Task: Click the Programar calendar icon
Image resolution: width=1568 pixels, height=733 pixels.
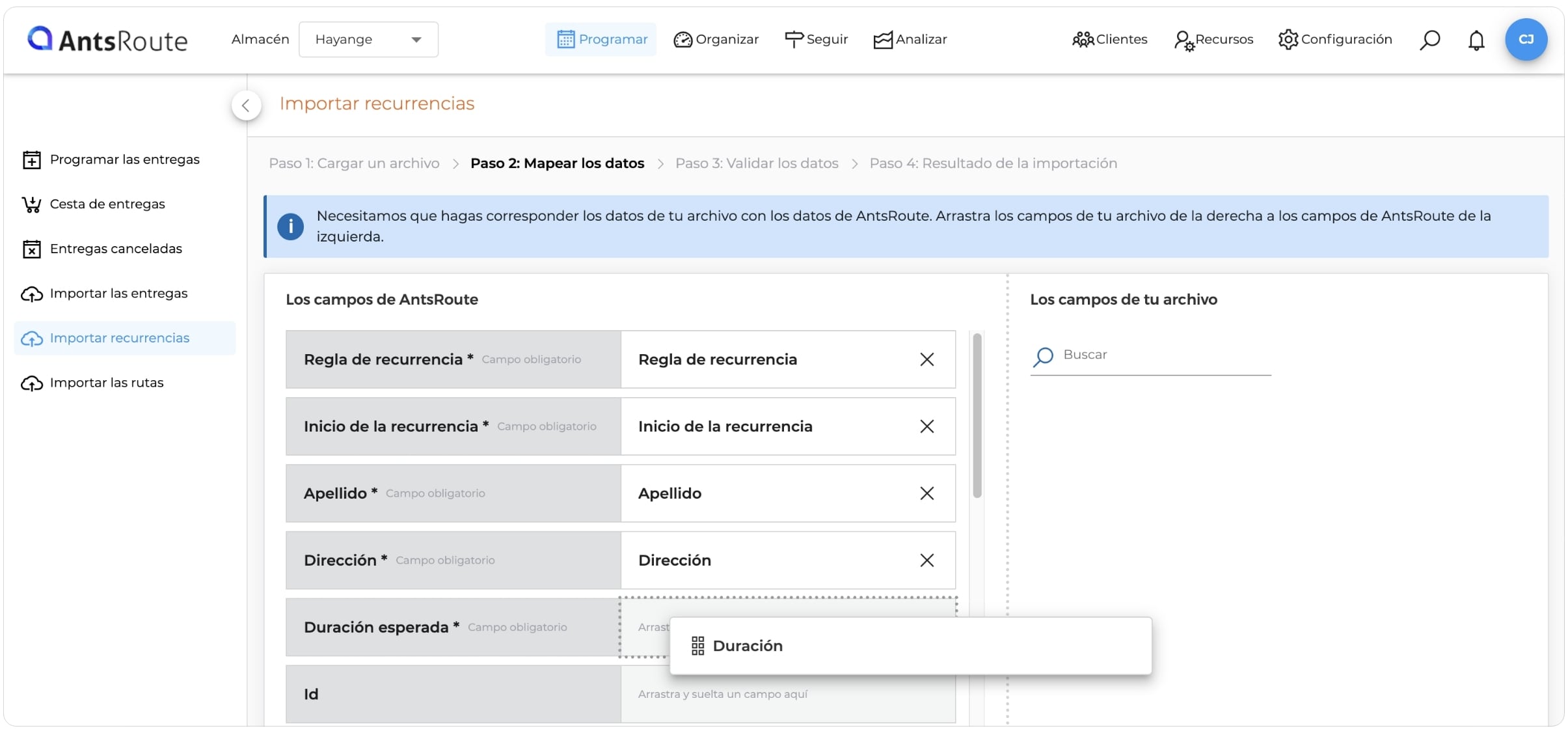Action: 566,40
